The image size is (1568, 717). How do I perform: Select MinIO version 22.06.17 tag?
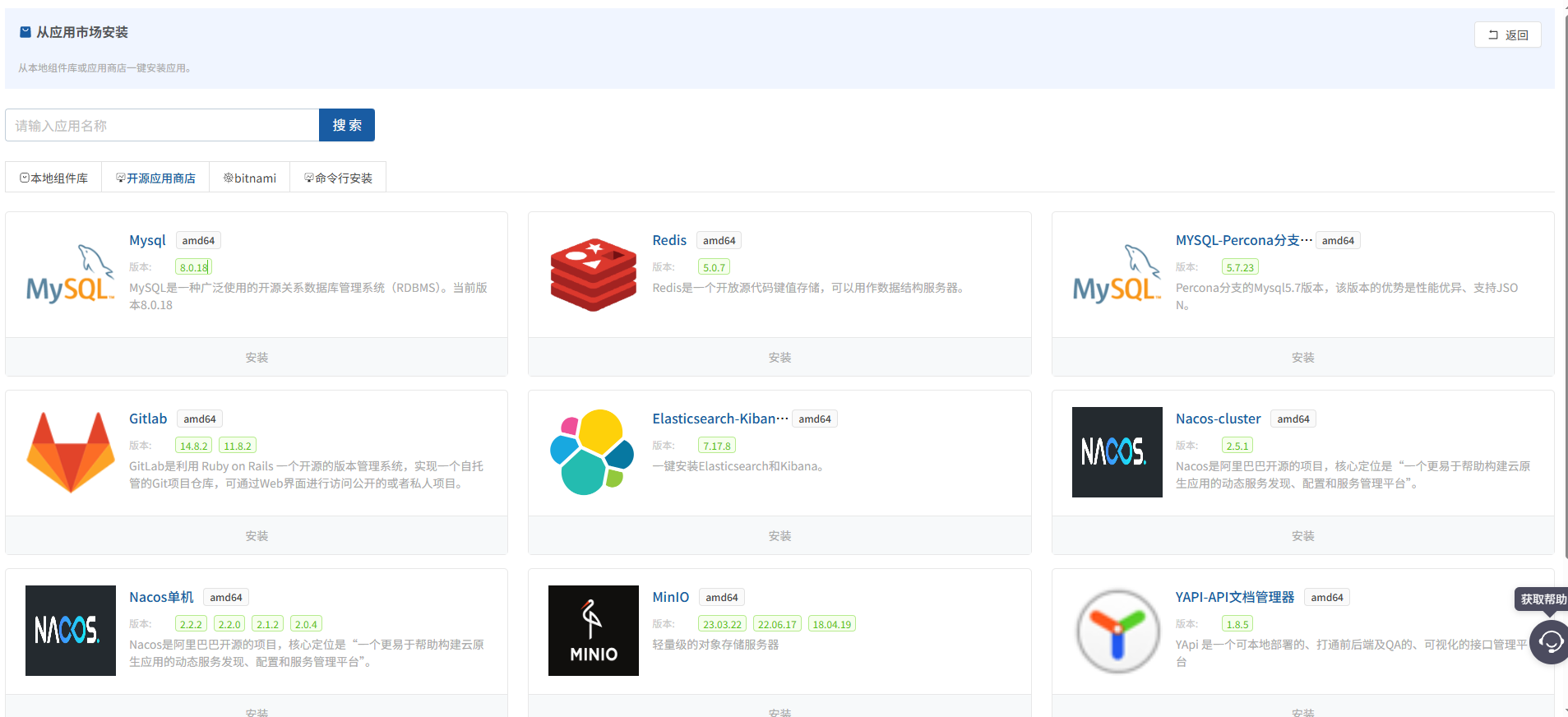pyautogui.click(x=777, y=624)
